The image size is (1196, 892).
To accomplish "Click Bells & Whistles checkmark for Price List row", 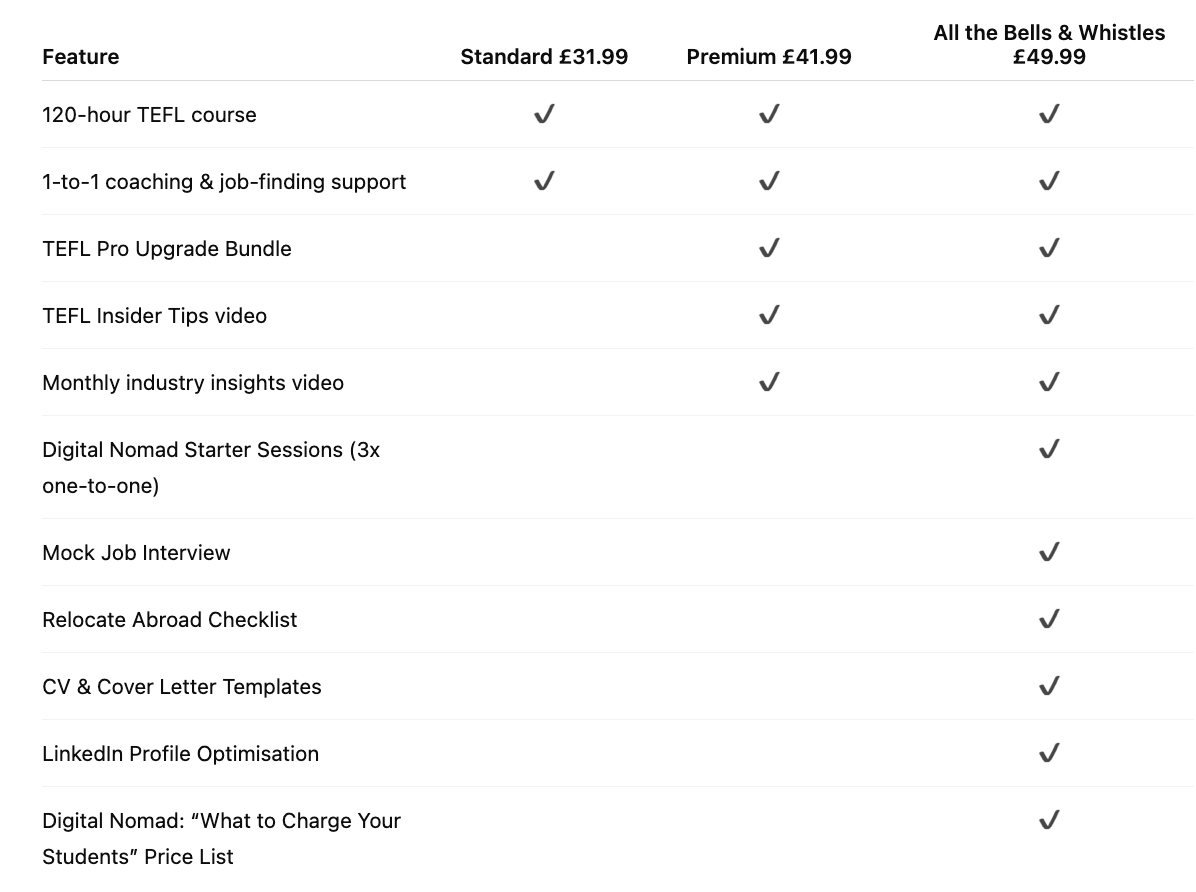I will (x=1049, y=821).
